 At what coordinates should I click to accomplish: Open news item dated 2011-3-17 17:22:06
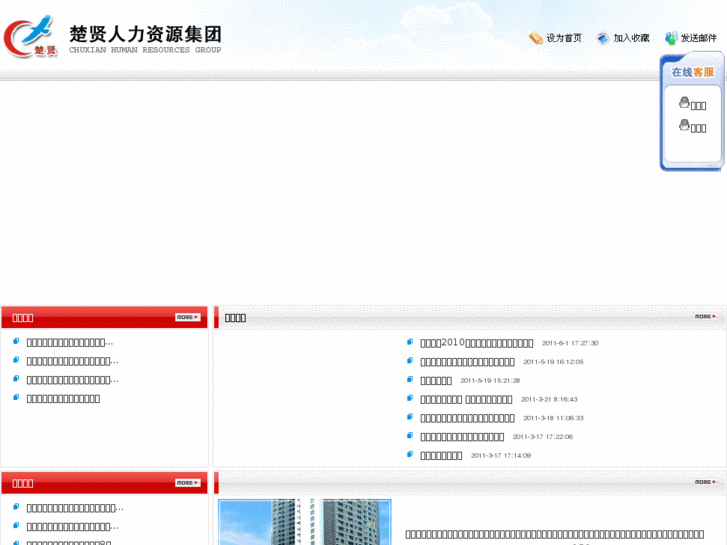(462, 437)
